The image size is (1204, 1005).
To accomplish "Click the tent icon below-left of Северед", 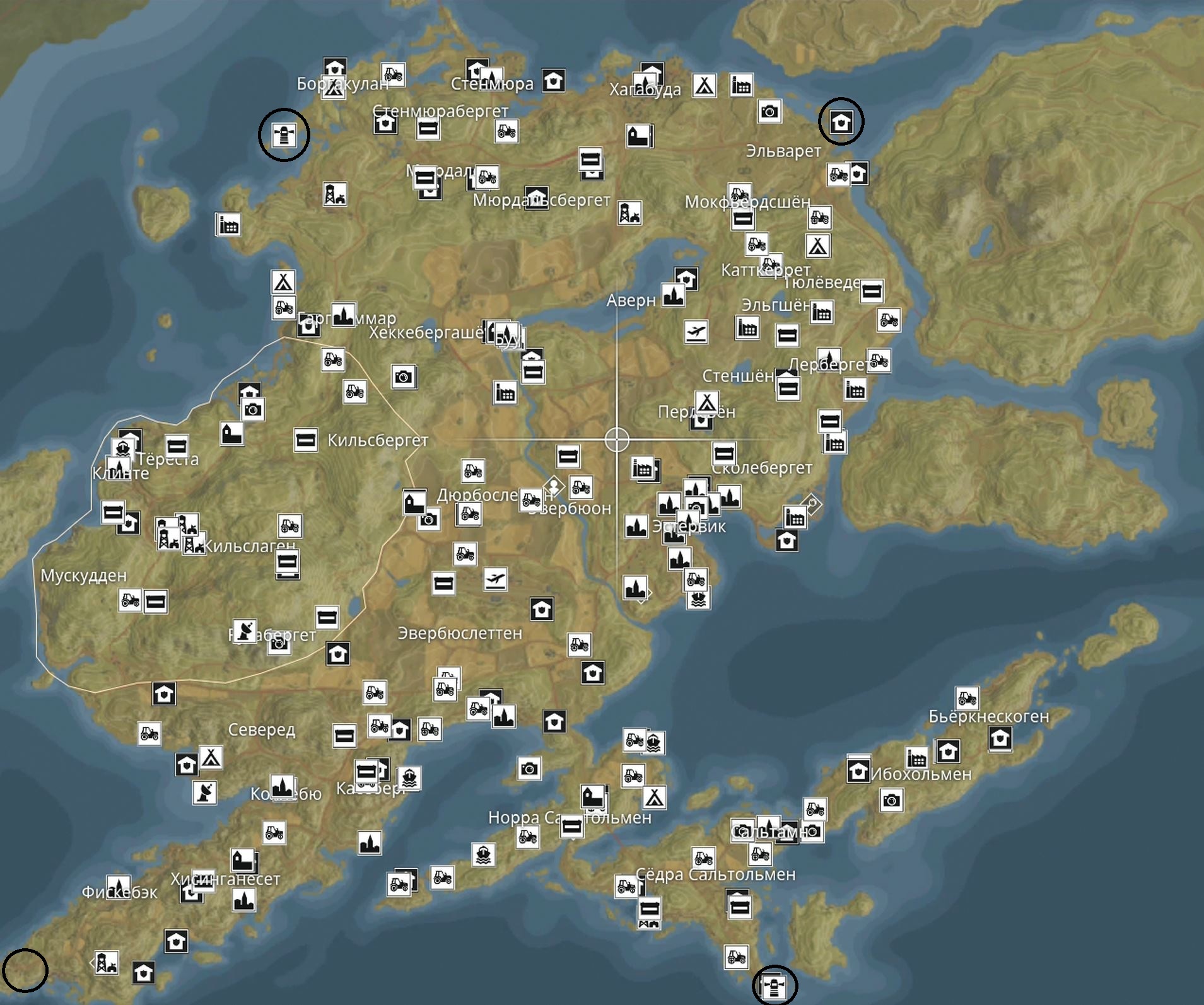I will tap(211, 757).
